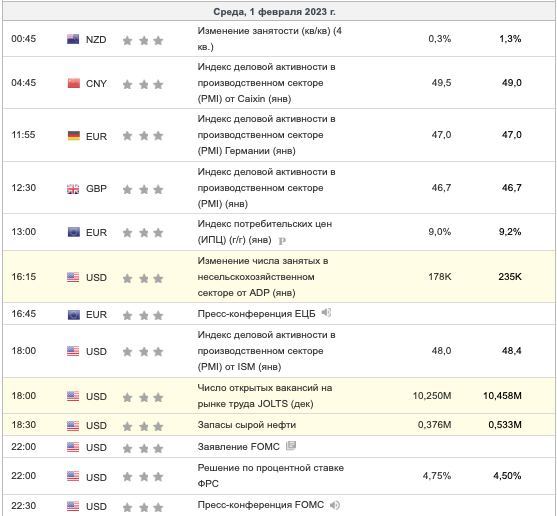This screenshot has width=557, height=516.
Task: Open Изменение занятости (кв/кв) event
Action: pos(270,39)
